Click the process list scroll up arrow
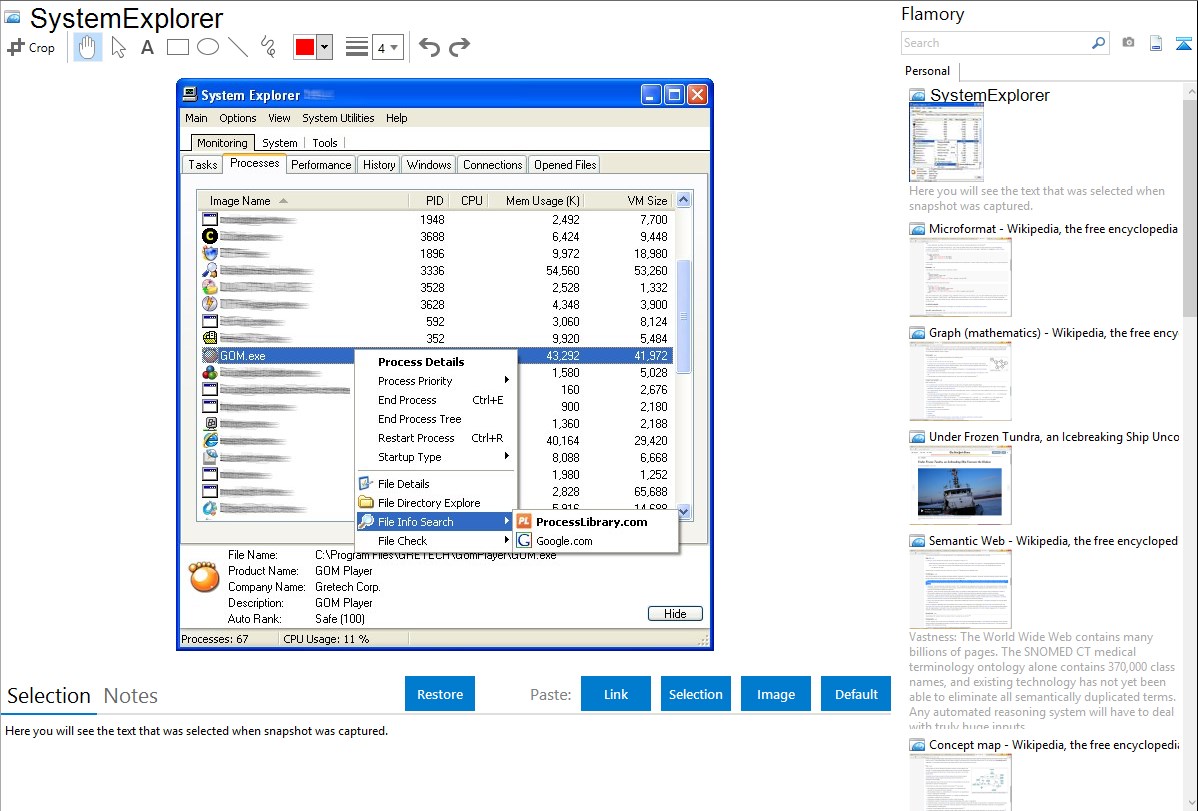The width and height of the screenshot is (1198, 811). point(684,200)
